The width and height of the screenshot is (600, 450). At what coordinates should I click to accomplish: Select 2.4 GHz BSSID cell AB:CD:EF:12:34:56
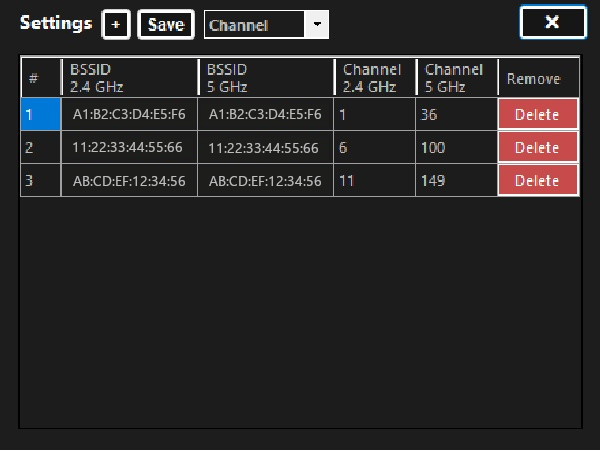(129, 180)
